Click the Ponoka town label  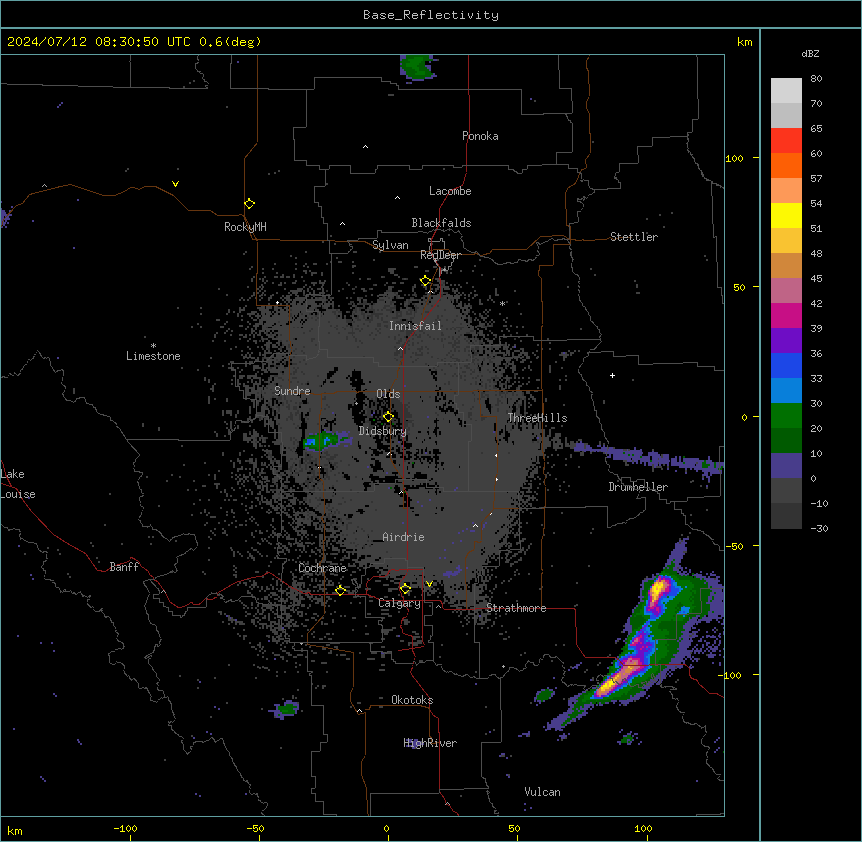tap(480, 136)
